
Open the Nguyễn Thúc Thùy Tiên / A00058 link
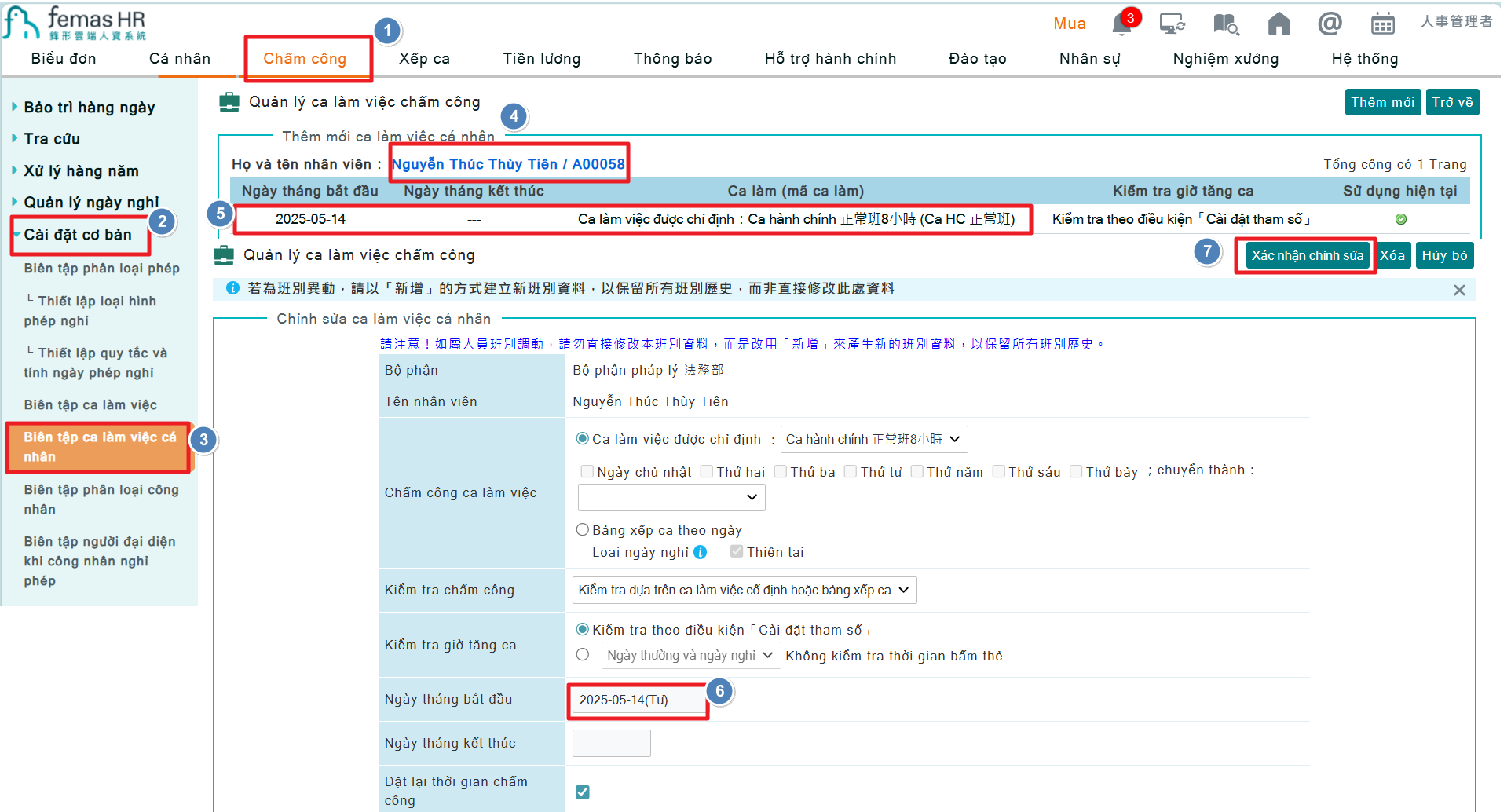509,163
